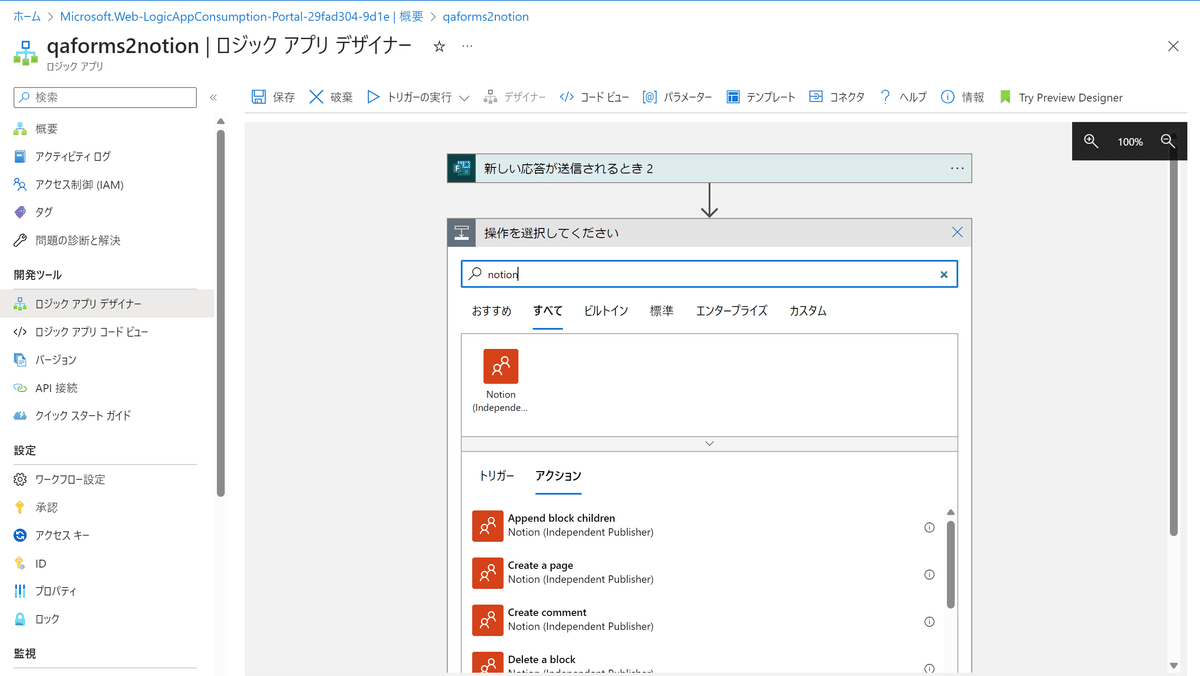
Task: Click the operation search box containing notion
Action: [x=709, y=274]
